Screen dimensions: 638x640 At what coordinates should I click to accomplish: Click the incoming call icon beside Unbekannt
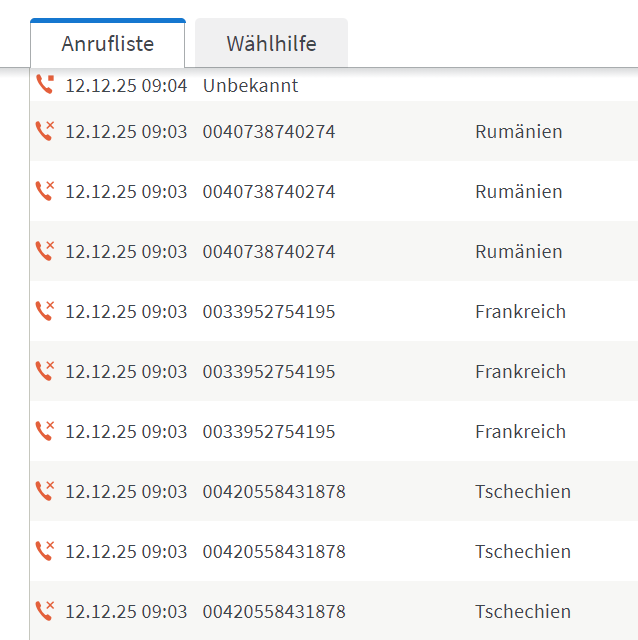point(44,85)
